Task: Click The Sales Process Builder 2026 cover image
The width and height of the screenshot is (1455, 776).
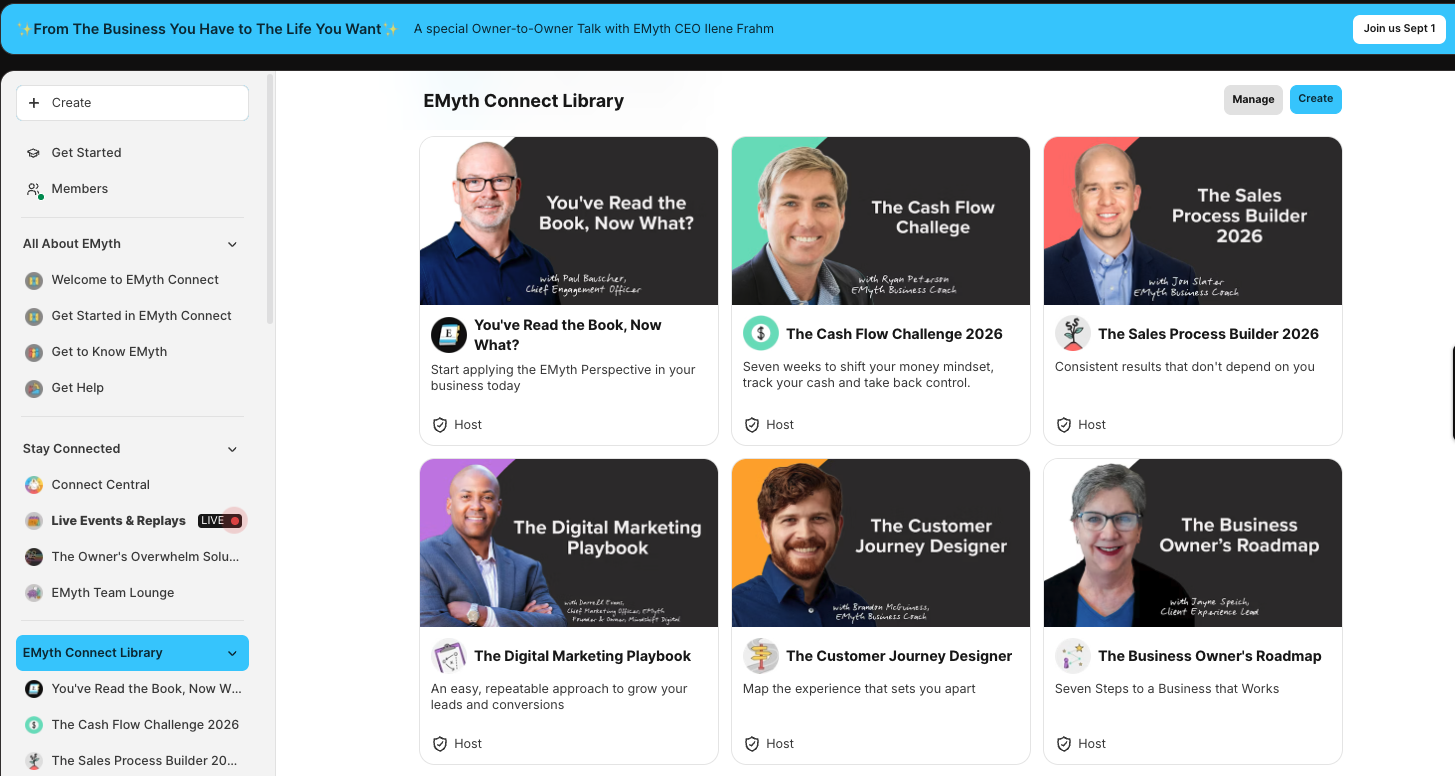Action: pyautogui.click(x=1193, y=221)
